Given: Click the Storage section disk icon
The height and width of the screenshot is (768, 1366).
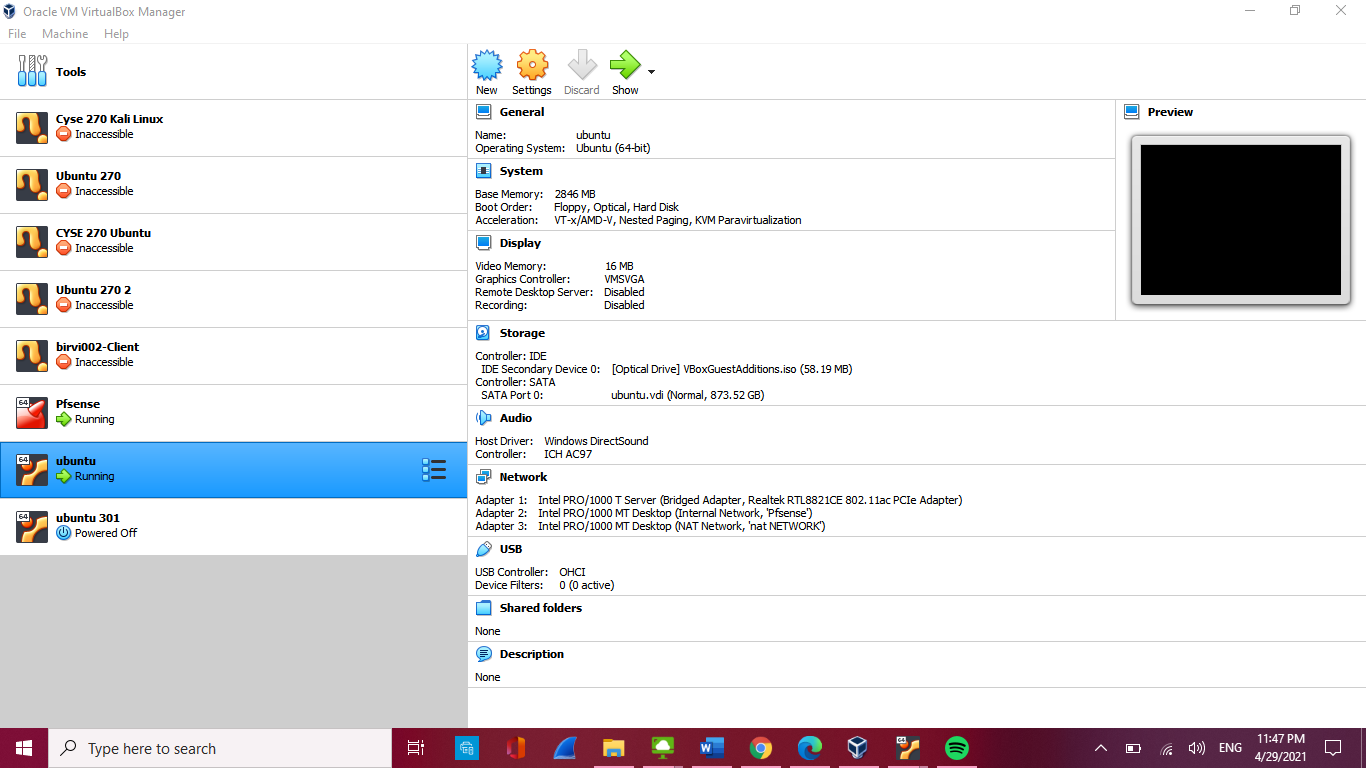Looking at the screenshot, I should [484, 333].
